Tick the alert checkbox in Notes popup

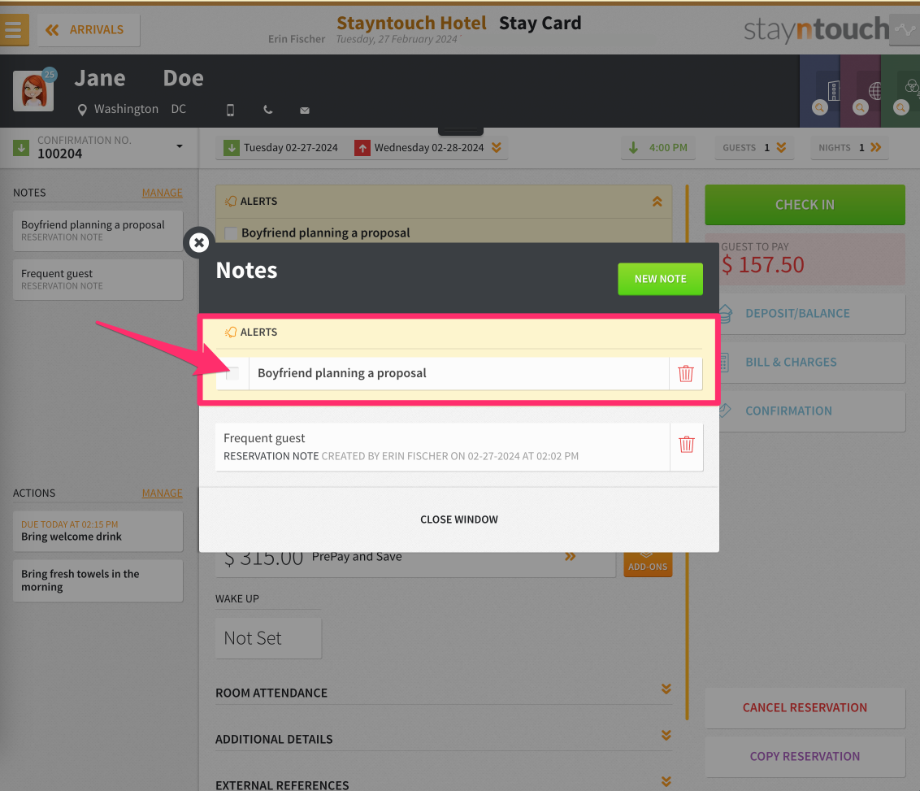coord(232,373)
